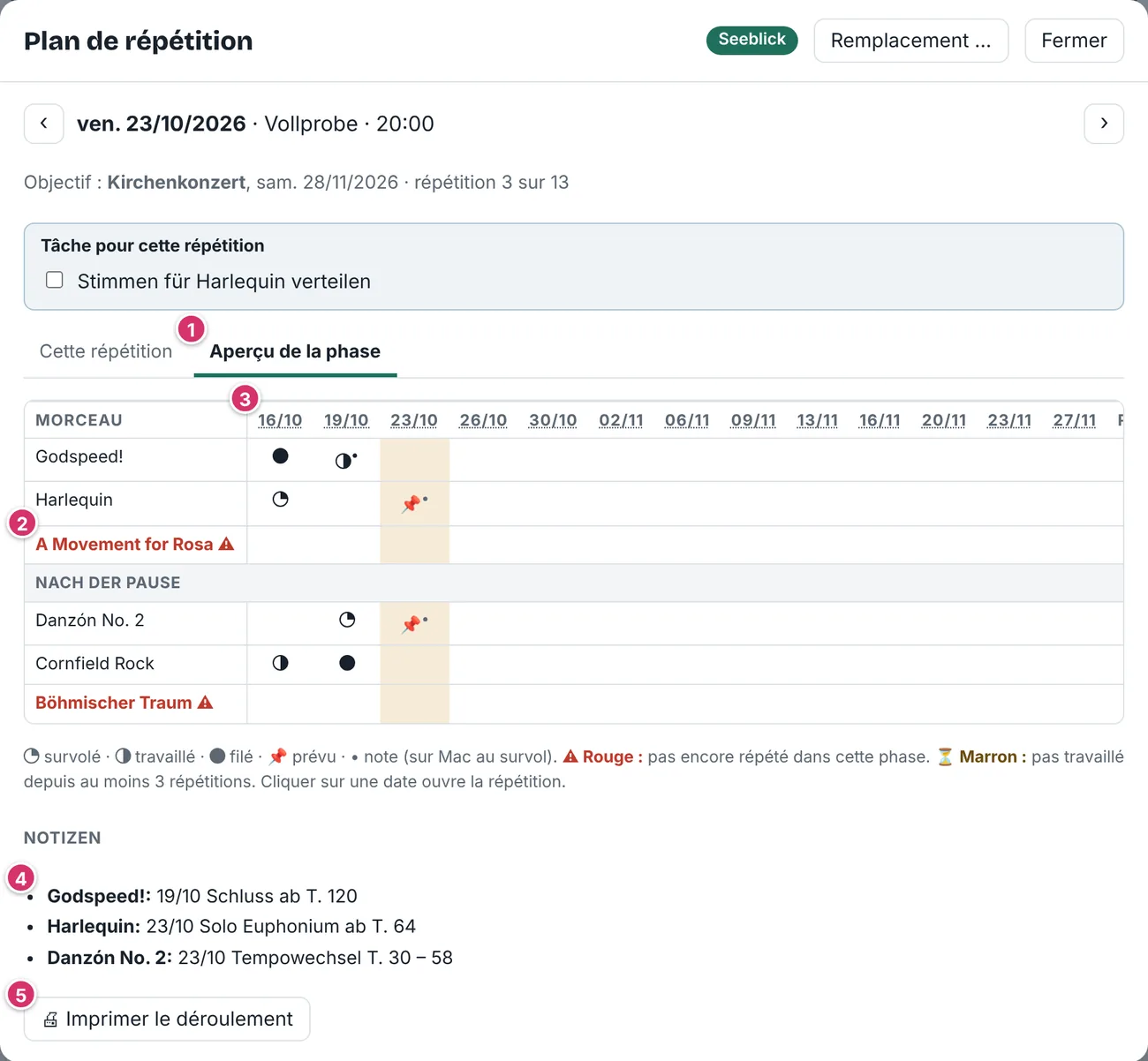
Task: Open the 23/10 rehearsal date header
Action: click(414, 420)
